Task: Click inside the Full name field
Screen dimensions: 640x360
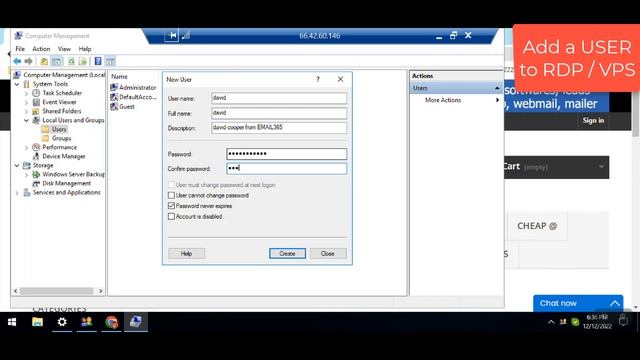Action: [x=279, y=113]
